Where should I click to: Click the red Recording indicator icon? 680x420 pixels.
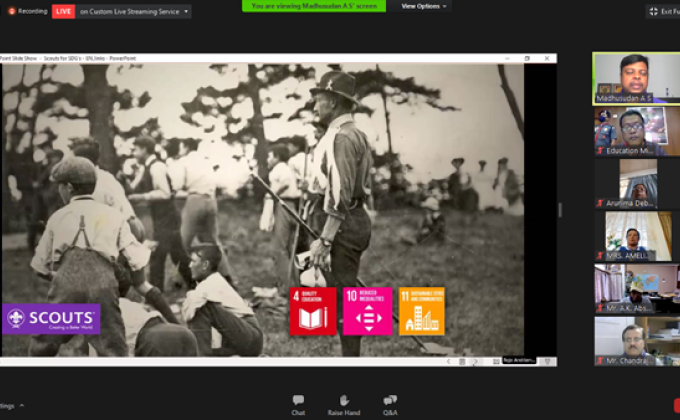click(x=12, y=11)
